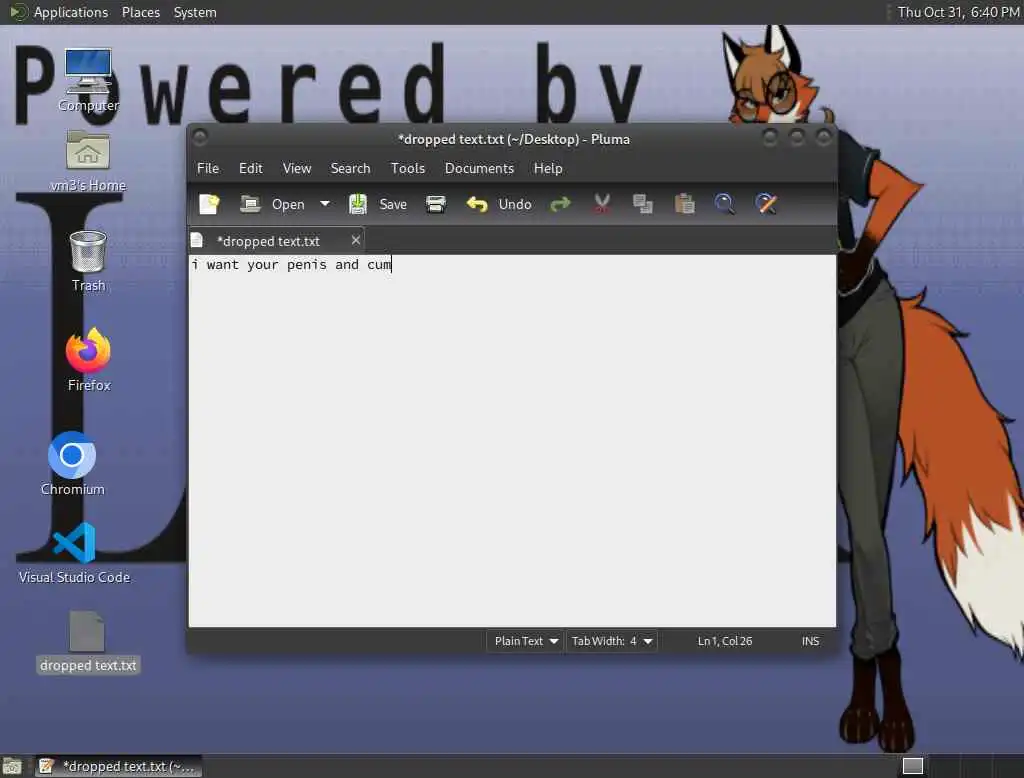Screen dimensions: 1024x778
Task: Select the dropped text.txt desktop file
Action: pos(88,641)
